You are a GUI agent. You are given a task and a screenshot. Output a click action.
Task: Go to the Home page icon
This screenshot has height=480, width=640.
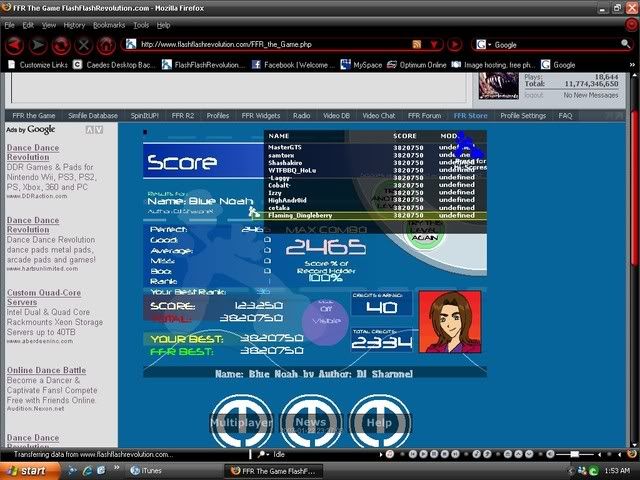tap(106, 45)
